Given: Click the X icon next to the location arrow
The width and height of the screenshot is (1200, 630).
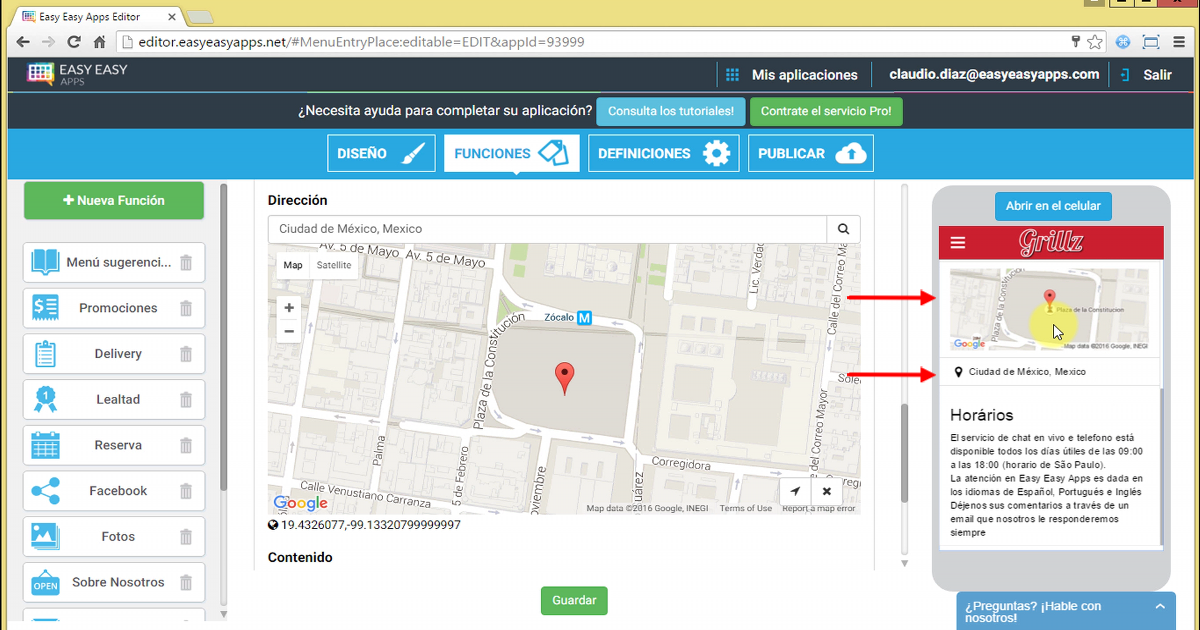Looking at the screenshot, I should tap(826, 491).
